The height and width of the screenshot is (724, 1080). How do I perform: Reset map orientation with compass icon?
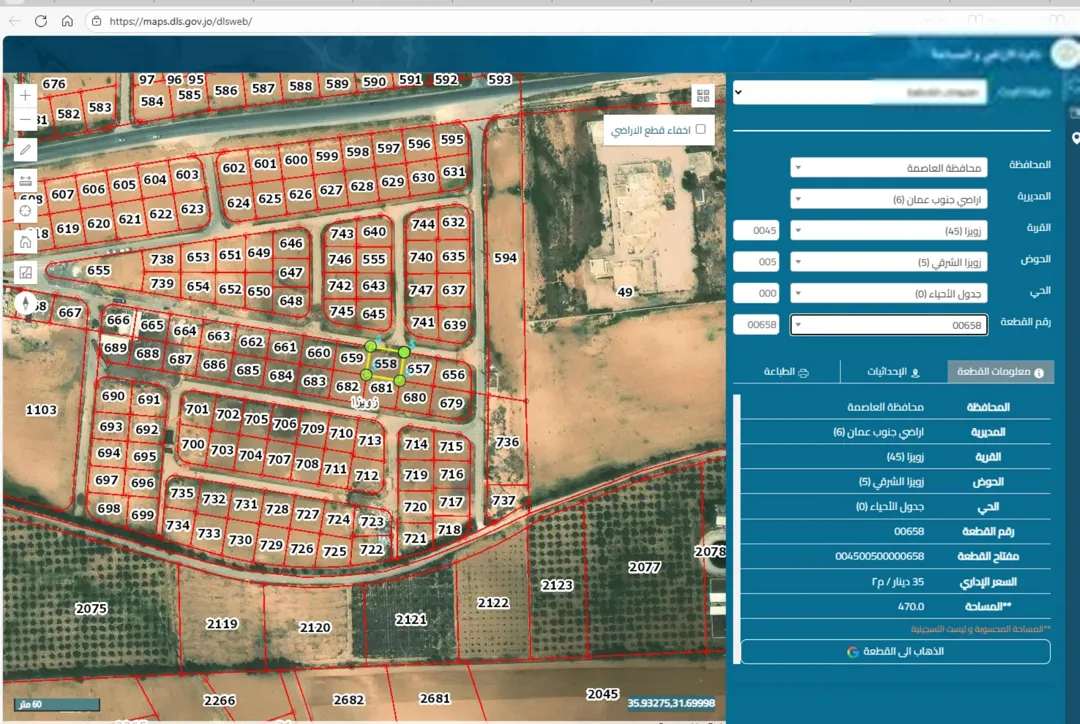25,303
